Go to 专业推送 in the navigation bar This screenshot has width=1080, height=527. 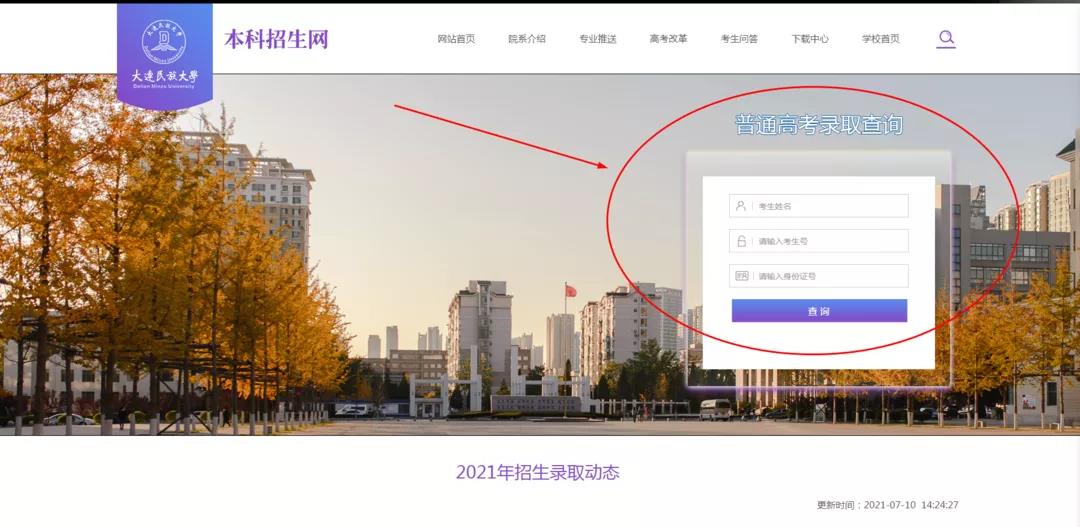pyautogui.click(x=598, y=39)
